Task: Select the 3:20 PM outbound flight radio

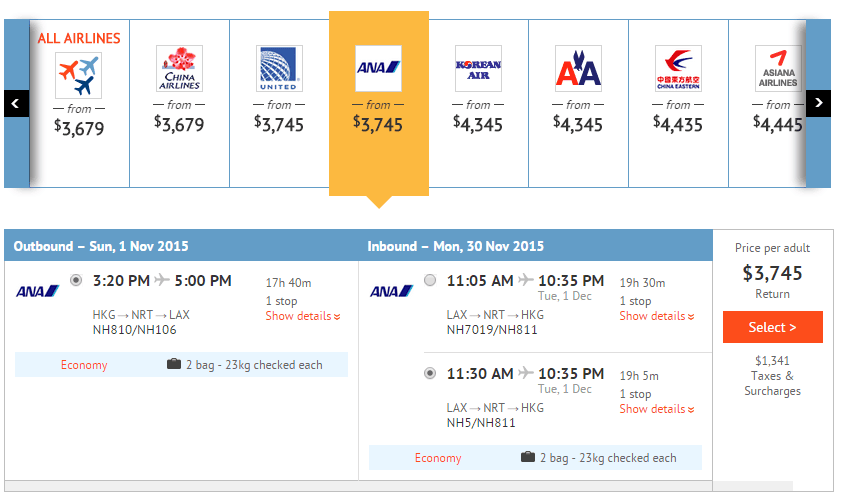Action: pyautogui.click(x=77, y=281)
